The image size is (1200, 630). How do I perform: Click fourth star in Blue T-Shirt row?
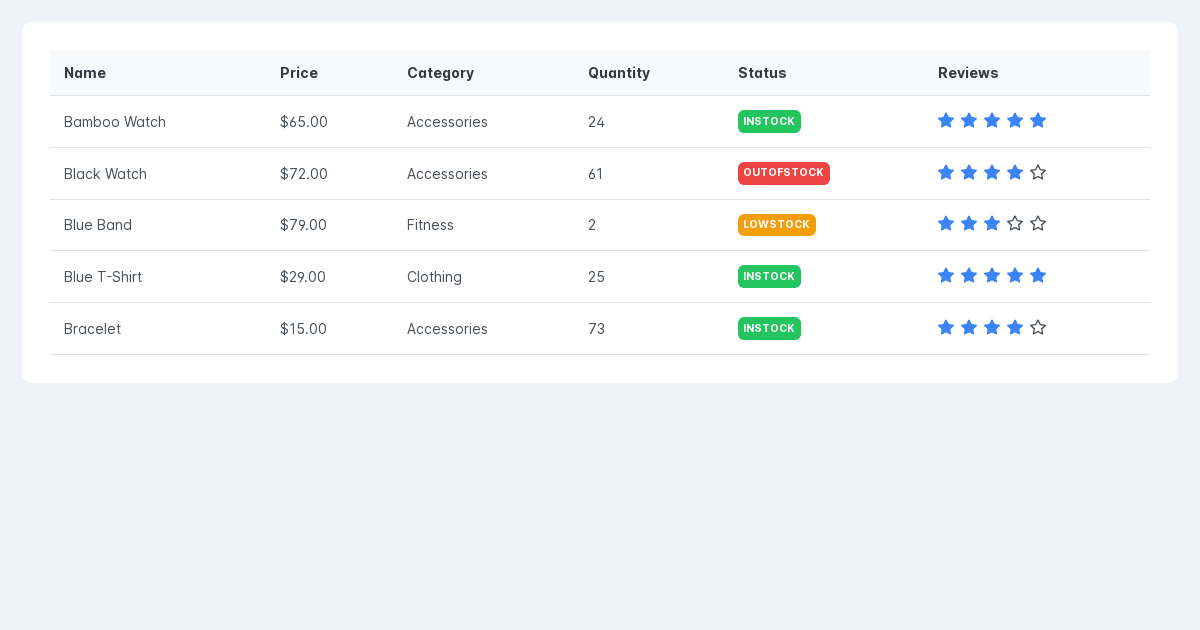[1015, 276]
